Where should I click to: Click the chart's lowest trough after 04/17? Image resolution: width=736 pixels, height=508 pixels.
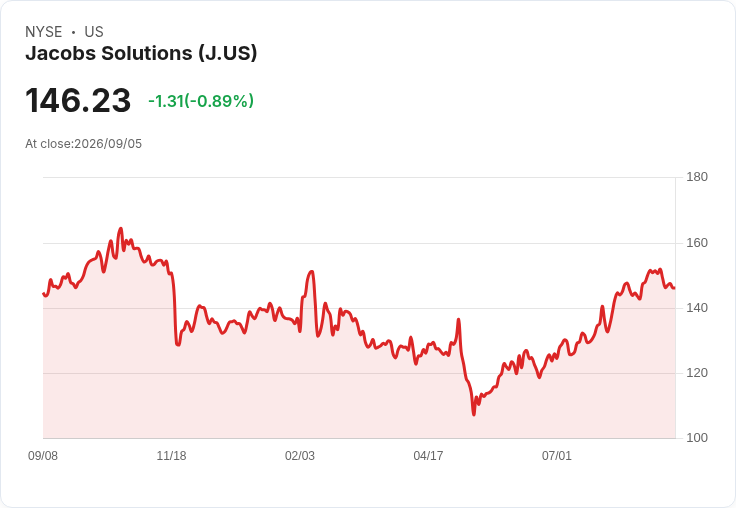(474, 414)
